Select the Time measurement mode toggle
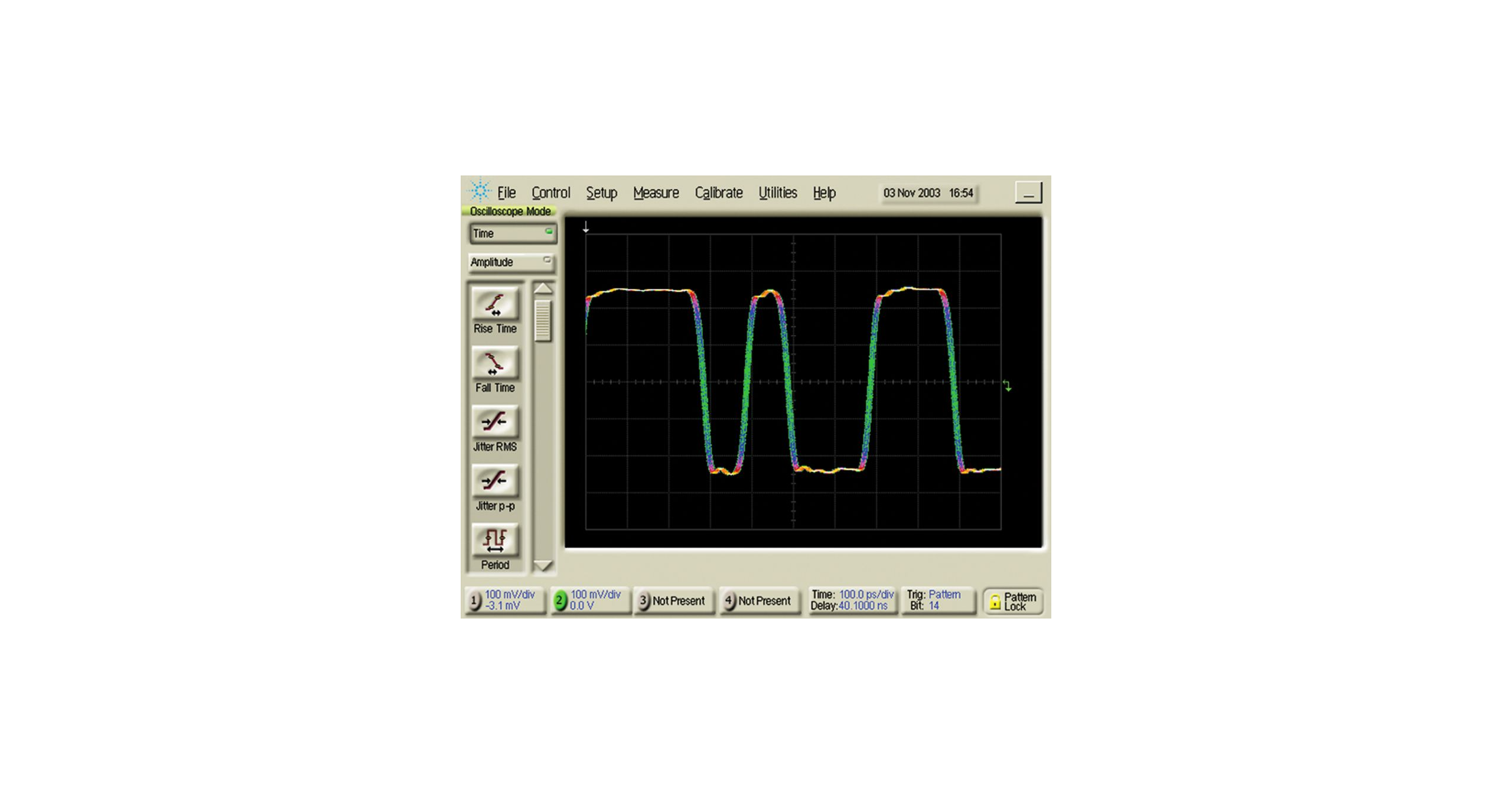The height and width of the screenshot is (794, 1512). [x=512, y=233]
